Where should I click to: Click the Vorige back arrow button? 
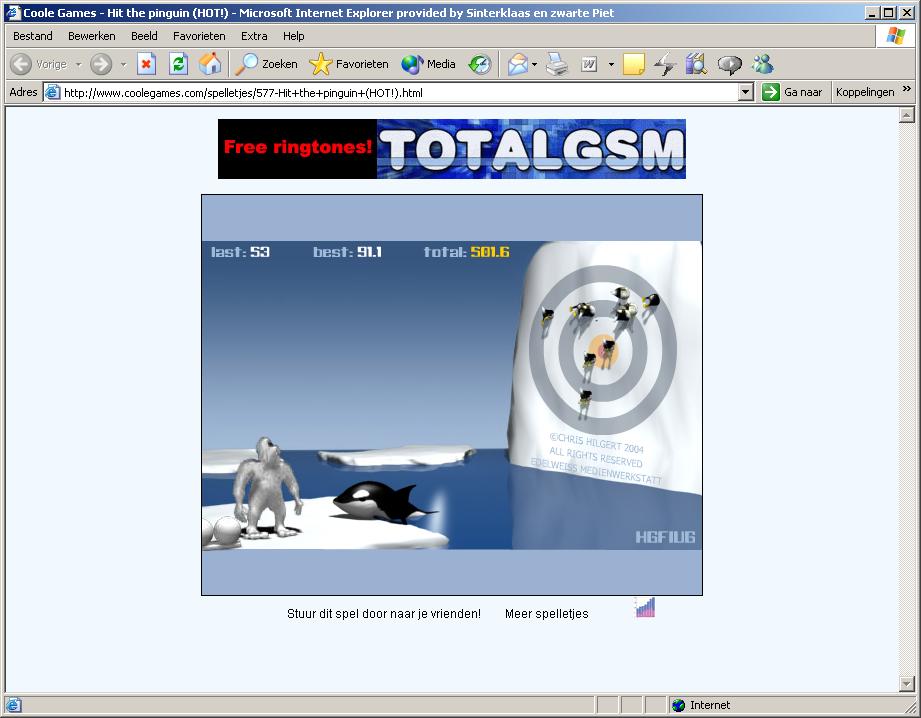click(39, 64)
